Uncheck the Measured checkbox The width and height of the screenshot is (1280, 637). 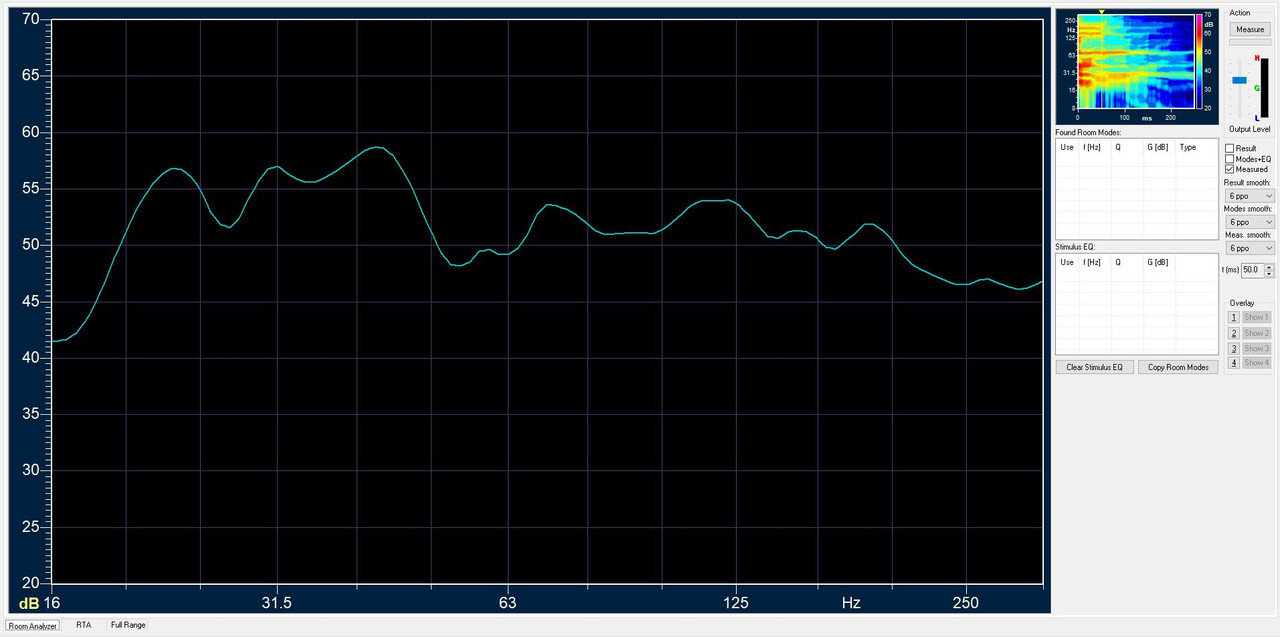pyautogui.click(x=1230, y=169)
